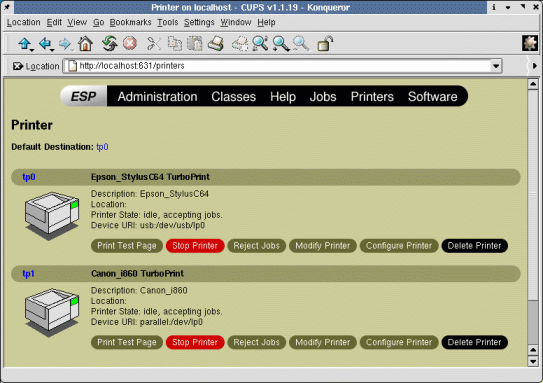Click the Cut scissors icon
Screen dimensions: 543x383
coord(154,44)
